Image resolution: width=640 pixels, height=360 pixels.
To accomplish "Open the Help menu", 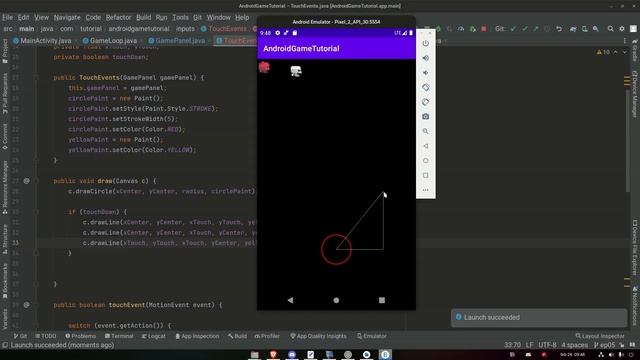I will coord(242,18).
